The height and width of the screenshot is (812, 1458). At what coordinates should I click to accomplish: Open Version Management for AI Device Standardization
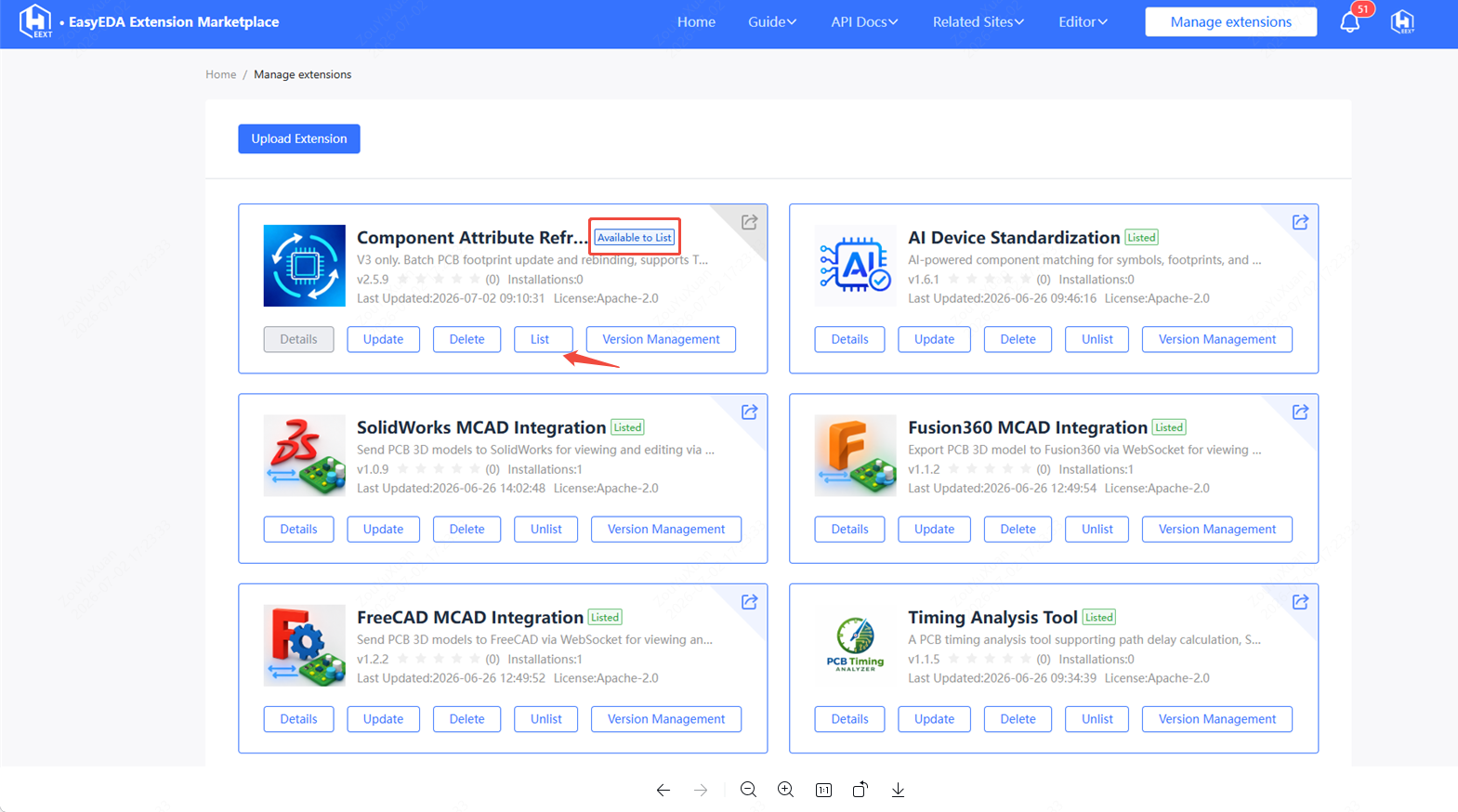click(x=1216, y=339)
